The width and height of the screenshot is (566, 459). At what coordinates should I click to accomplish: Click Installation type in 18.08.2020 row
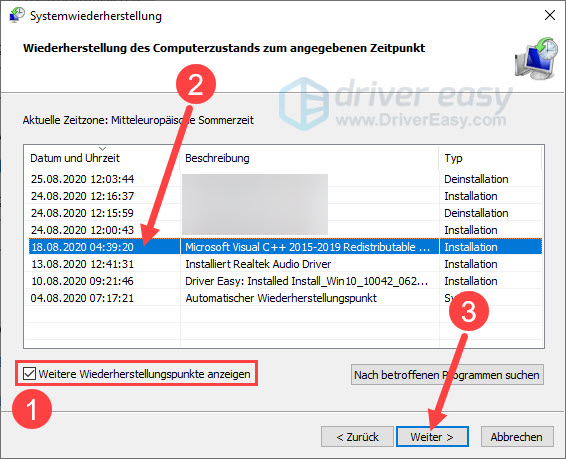click(471, 247)
